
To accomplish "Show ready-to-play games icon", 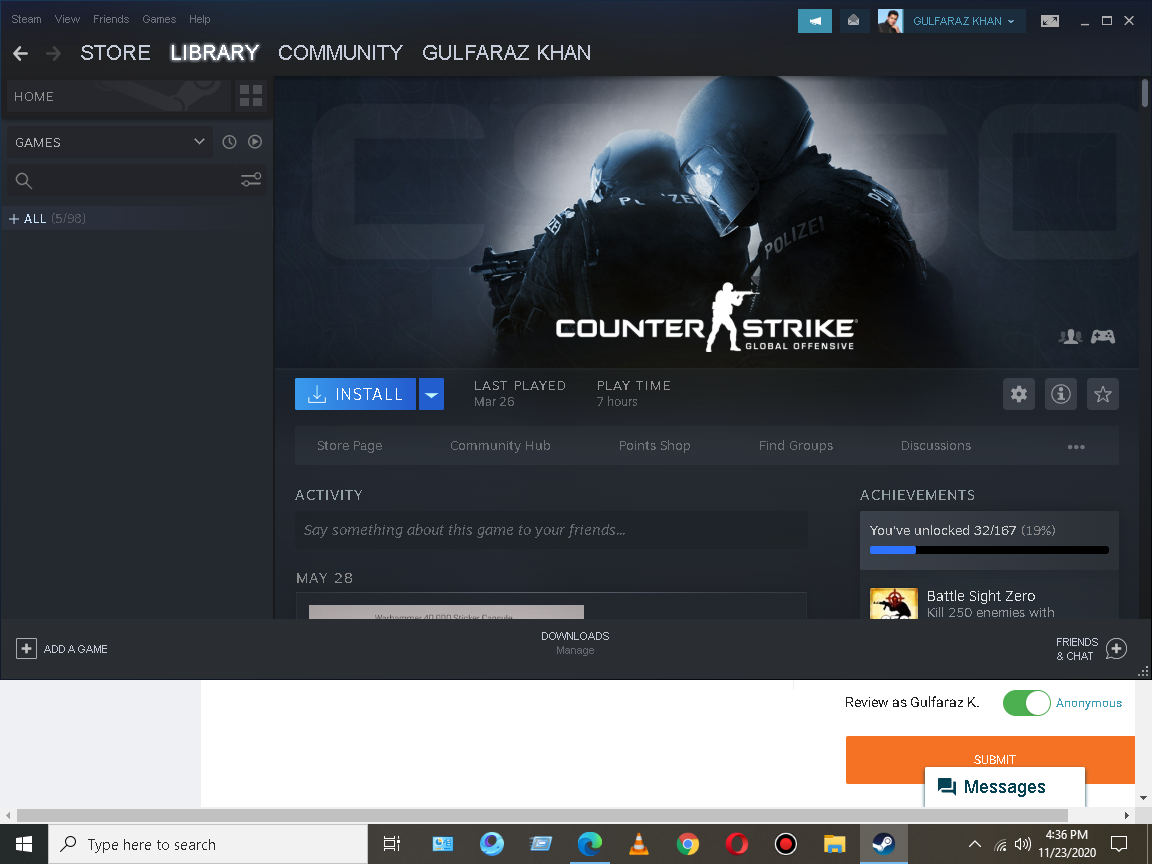I will click(255, 142).
